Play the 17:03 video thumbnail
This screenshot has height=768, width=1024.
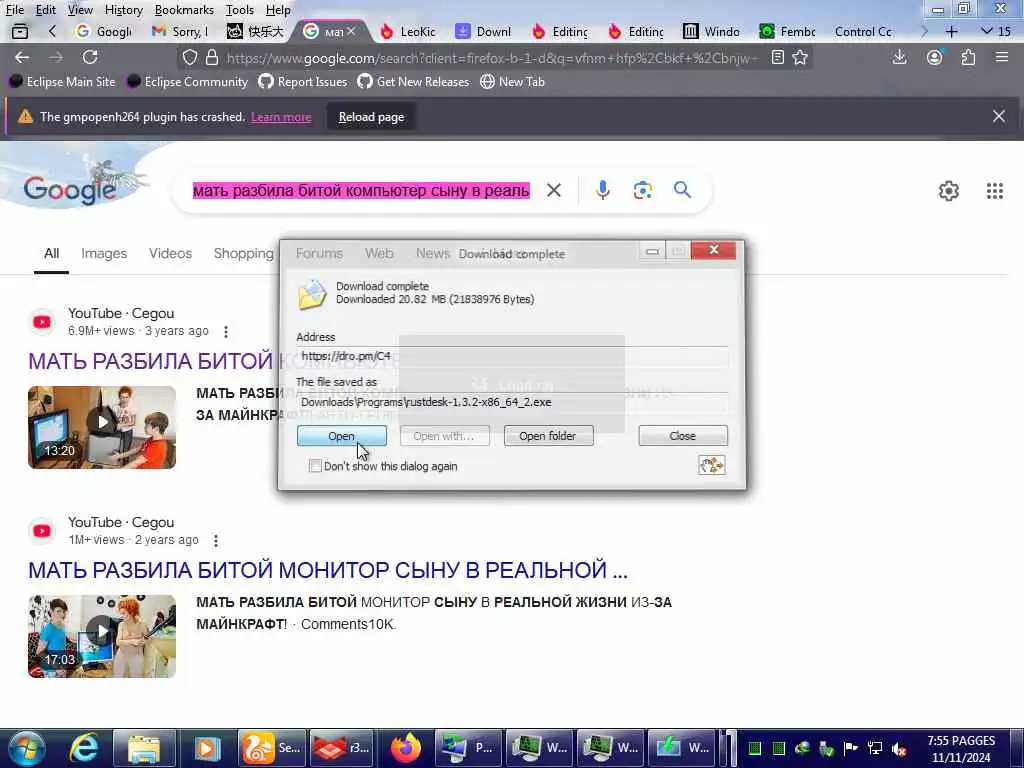coord(102,636)
